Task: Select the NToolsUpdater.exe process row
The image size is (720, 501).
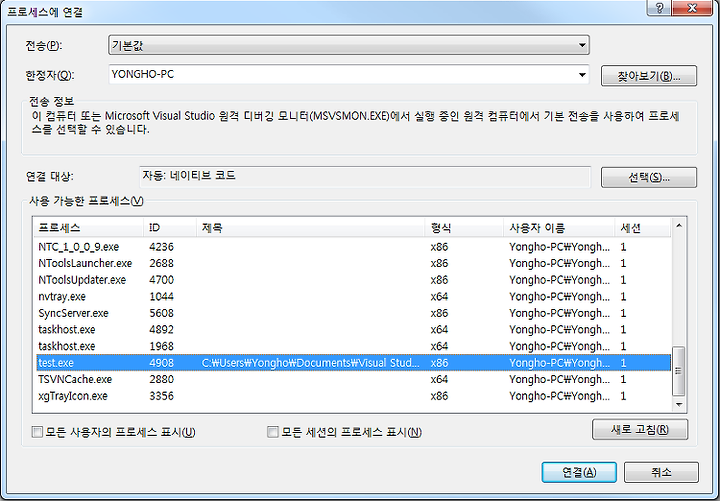Action: pos(352,280)
